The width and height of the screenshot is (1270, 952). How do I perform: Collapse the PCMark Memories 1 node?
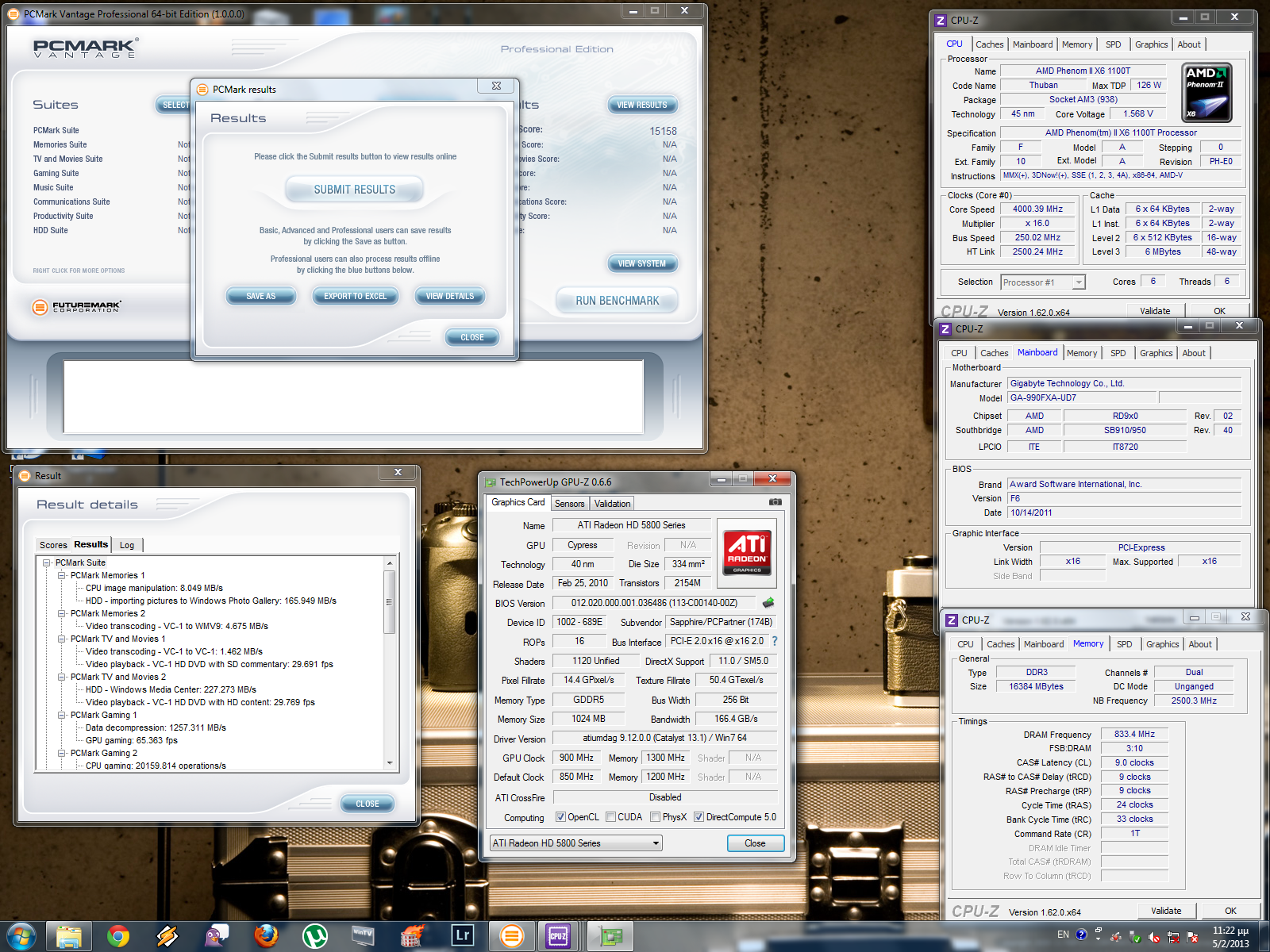click(x=62, y=575)
